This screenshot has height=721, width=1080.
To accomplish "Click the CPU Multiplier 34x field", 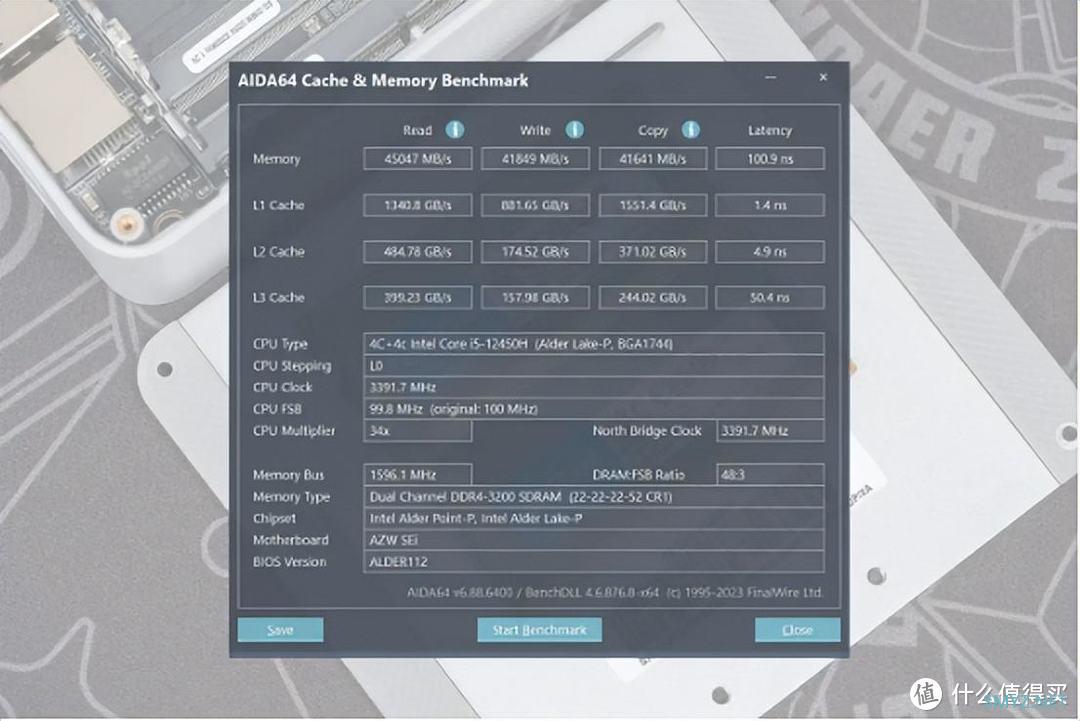I will coord(417,431).
